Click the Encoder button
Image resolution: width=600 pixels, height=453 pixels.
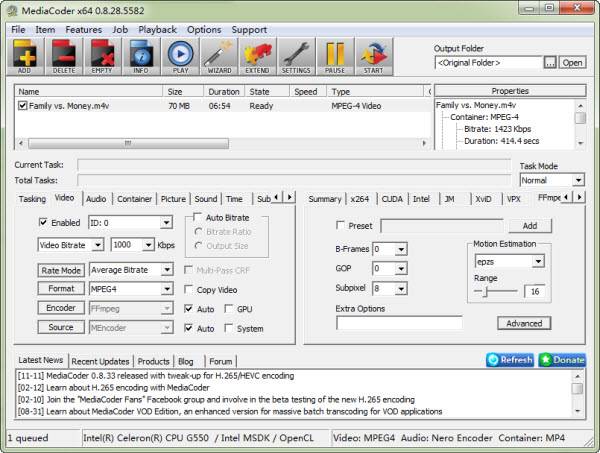point(61,308)
